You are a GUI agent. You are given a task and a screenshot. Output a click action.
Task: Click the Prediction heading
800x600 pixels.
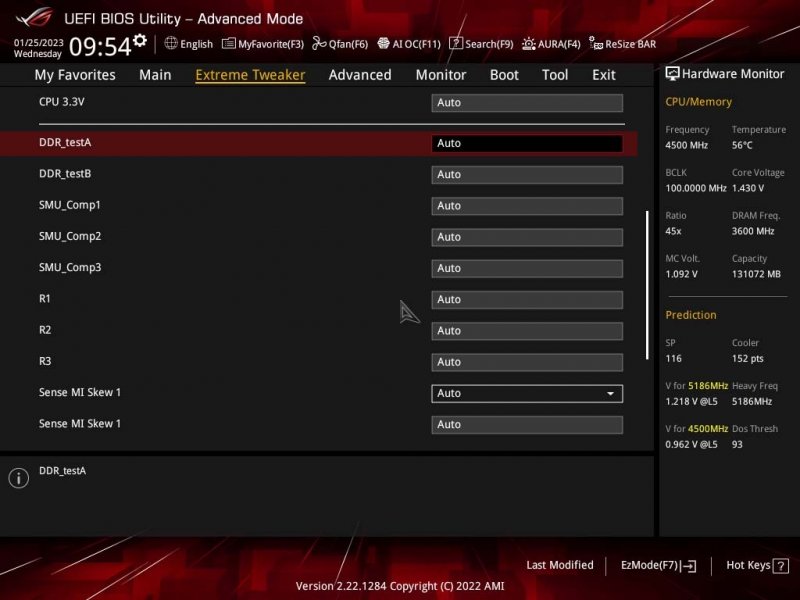coord(691,315)
